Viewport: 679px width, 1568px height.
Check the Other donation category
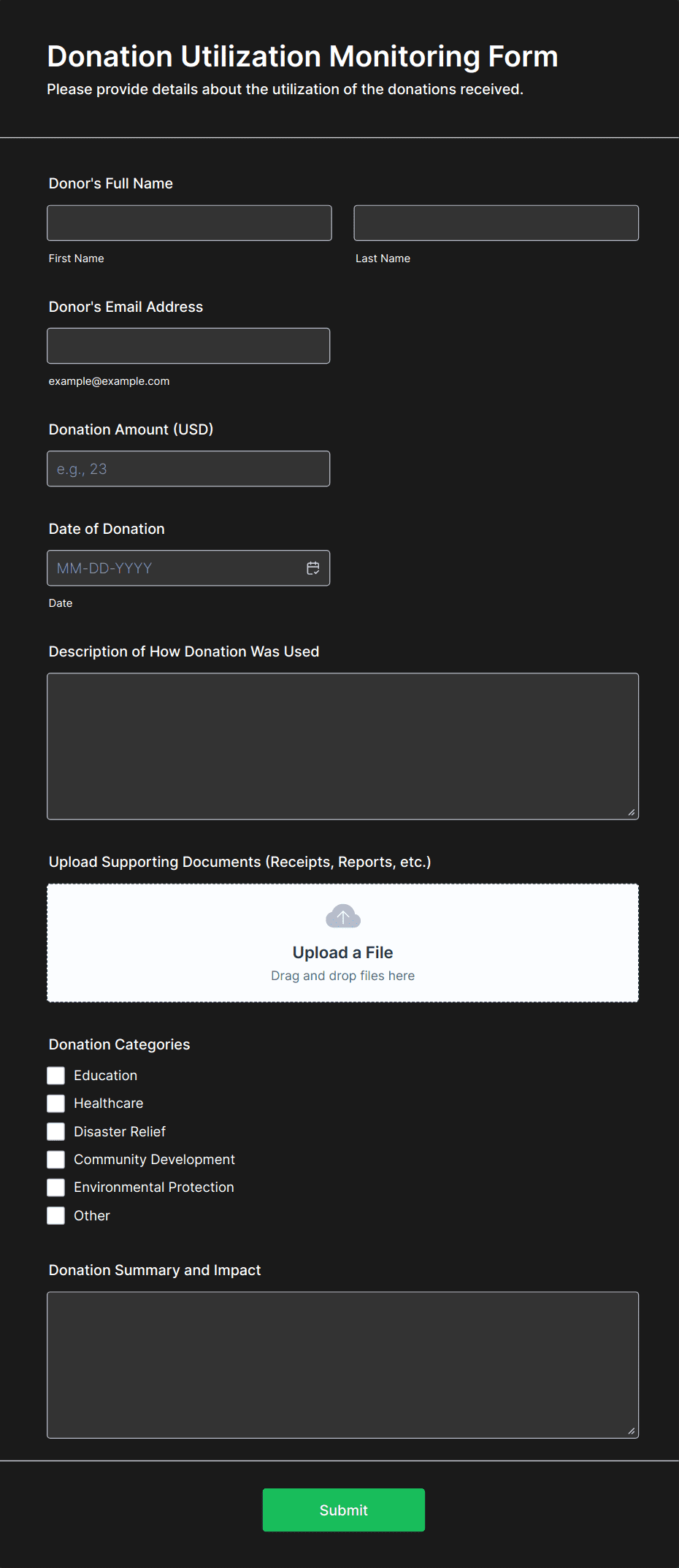55,1215
